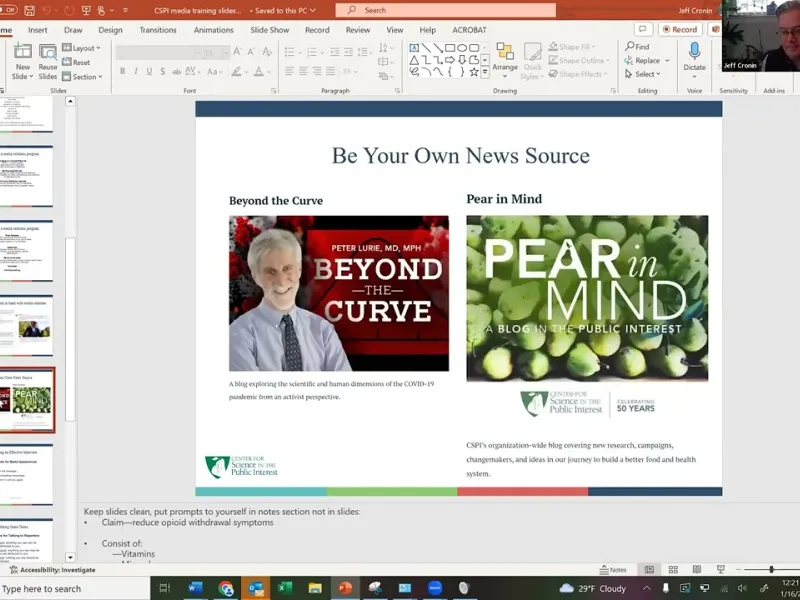Click the New Slide icon
Screen dimensions: 800x600
point(22,52)
